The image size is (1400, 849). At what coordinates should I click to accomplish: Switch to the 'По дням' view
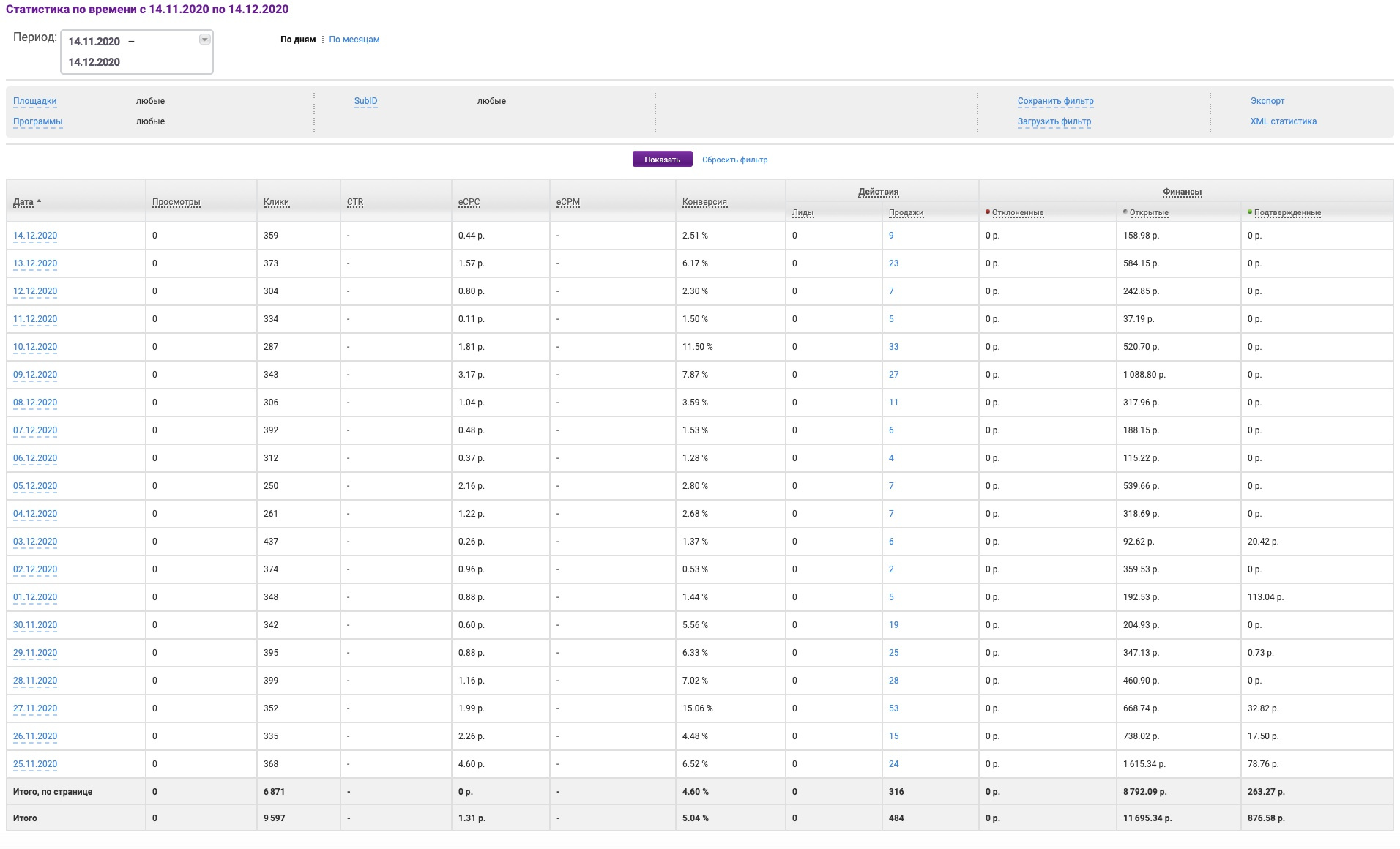click(x=298, y=40)
